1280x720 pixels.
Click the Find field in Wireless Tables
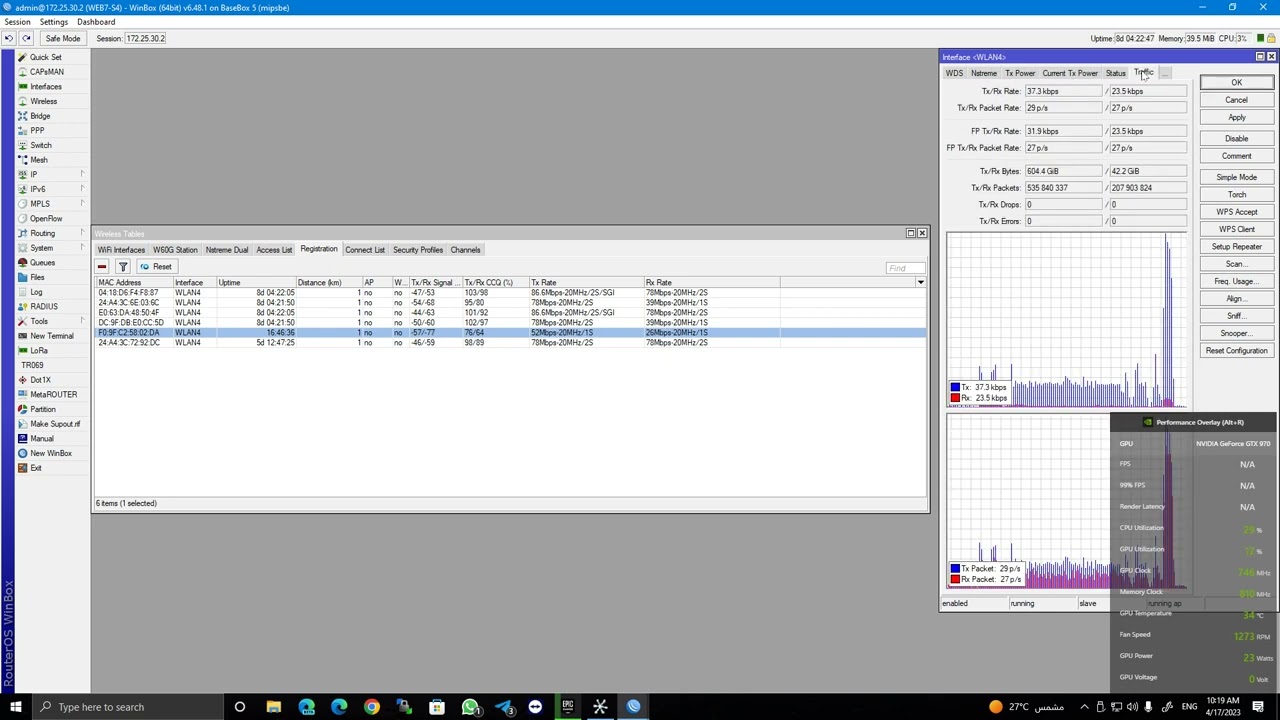click(906, 267)
